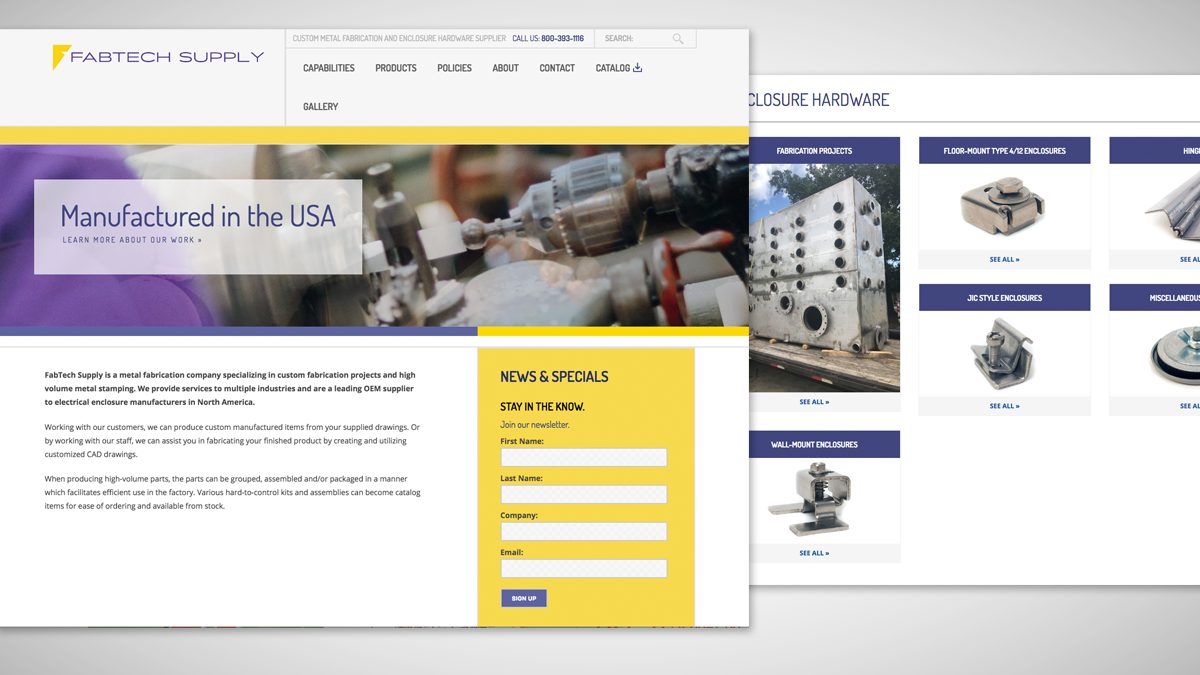
Task: Click the FabTech Supply logo
Action: [x=158, y=57]
